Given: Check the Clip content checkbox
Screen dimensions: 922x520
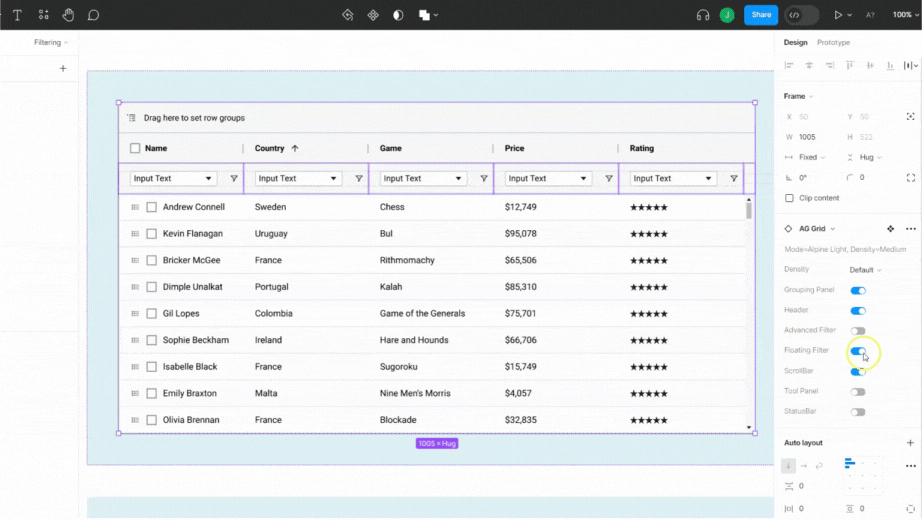Looking at the screenshot, I should click(x=790, y=198).
